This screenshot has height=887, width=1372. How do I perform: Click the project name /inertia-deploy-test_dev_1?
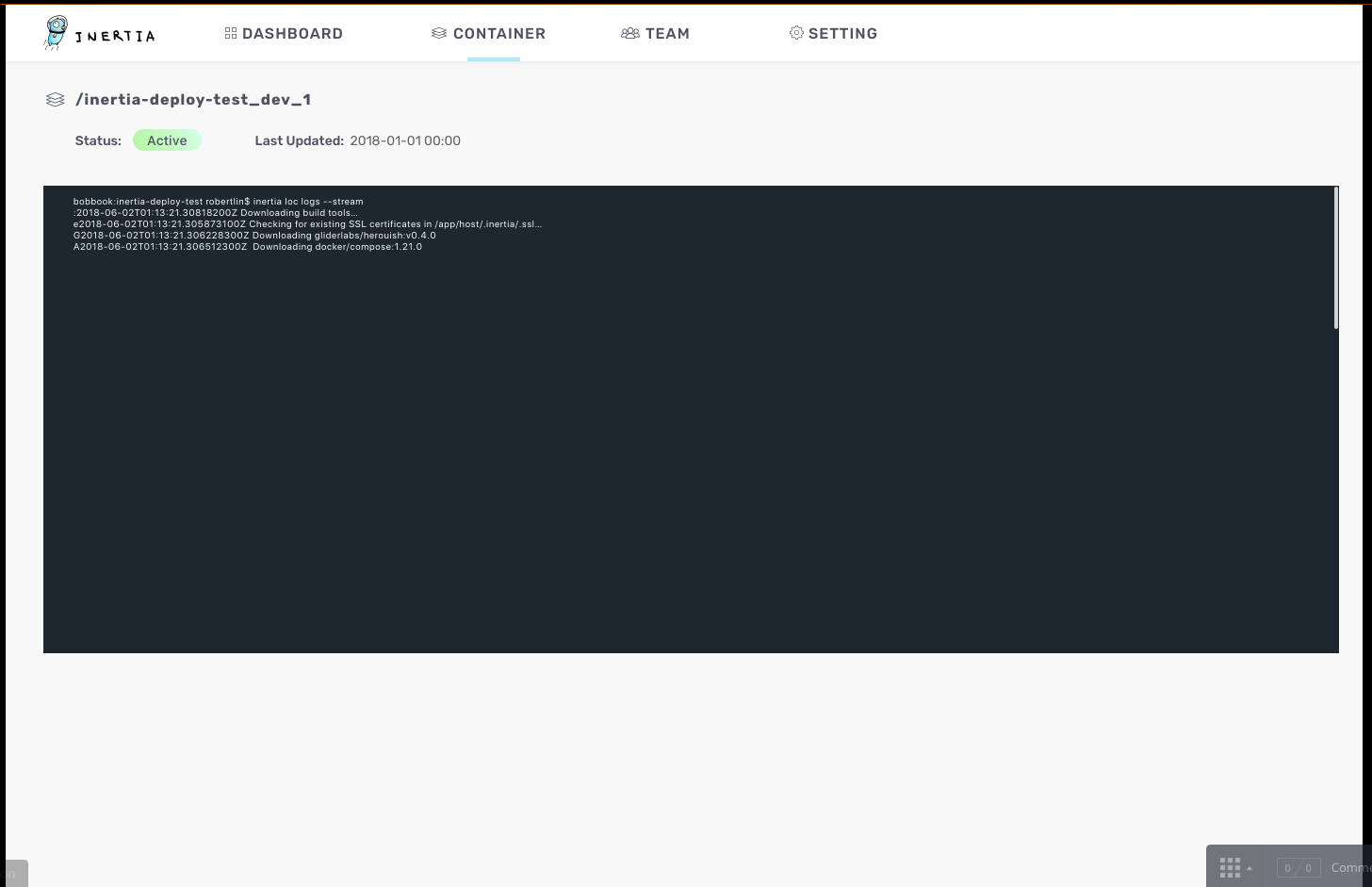(x=193, y=99)
